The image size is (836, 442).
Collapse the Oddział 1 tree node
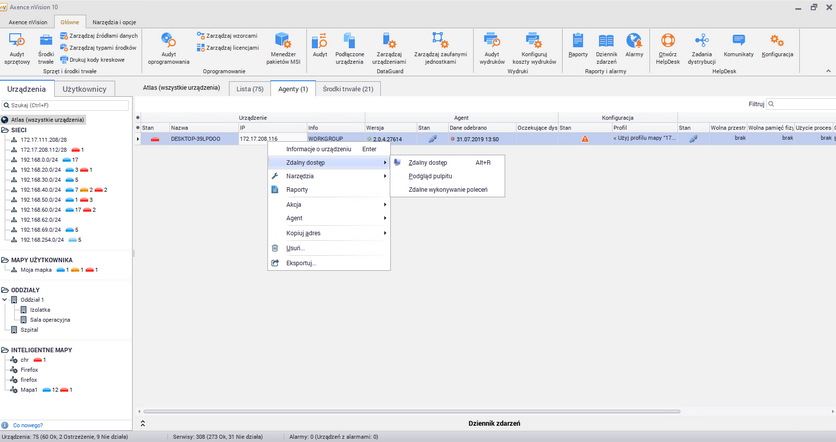point(6,300)
